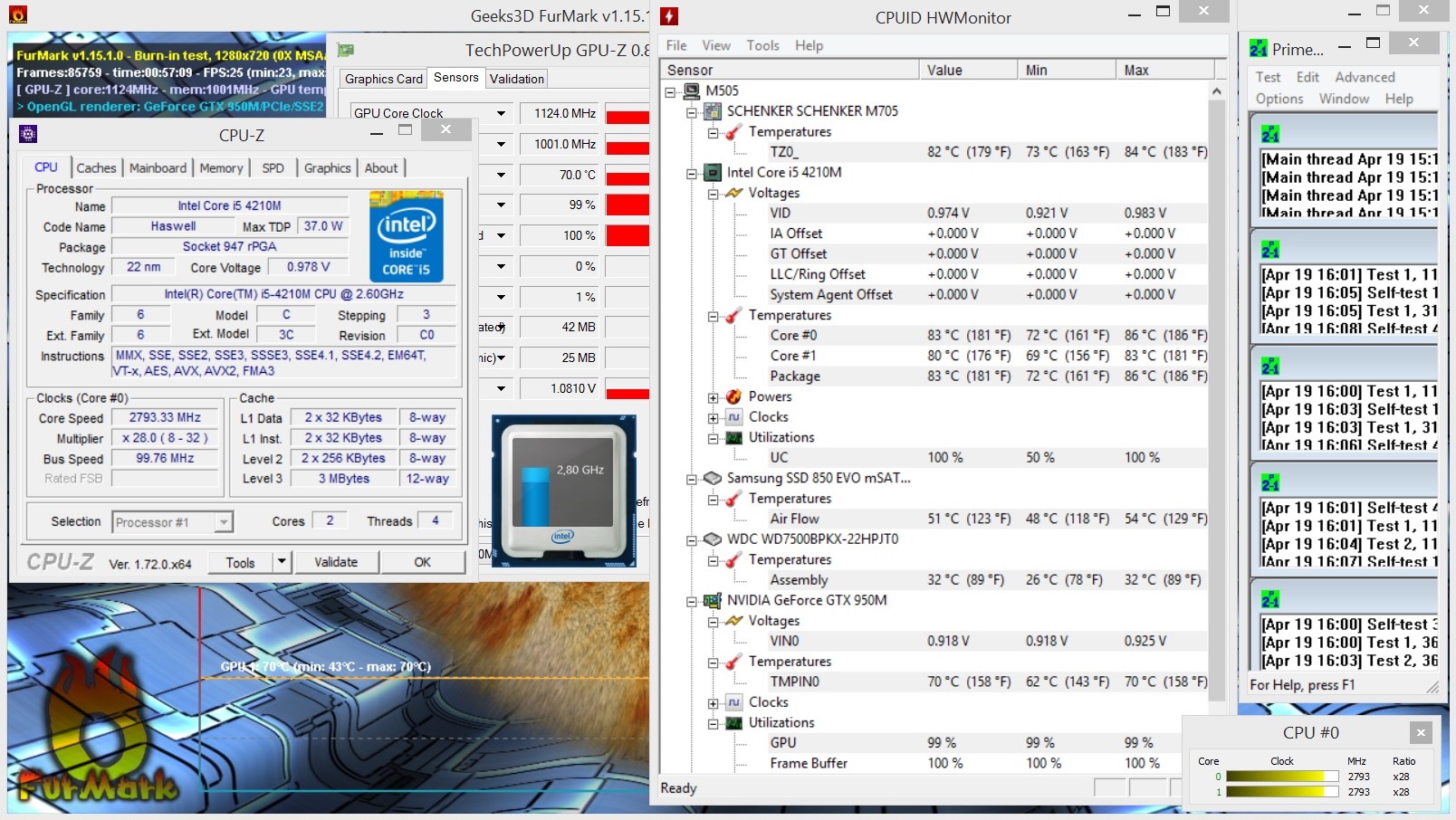
Task: Click the SCHENKER M705 motherboard icon
Action: click(713, 111)
